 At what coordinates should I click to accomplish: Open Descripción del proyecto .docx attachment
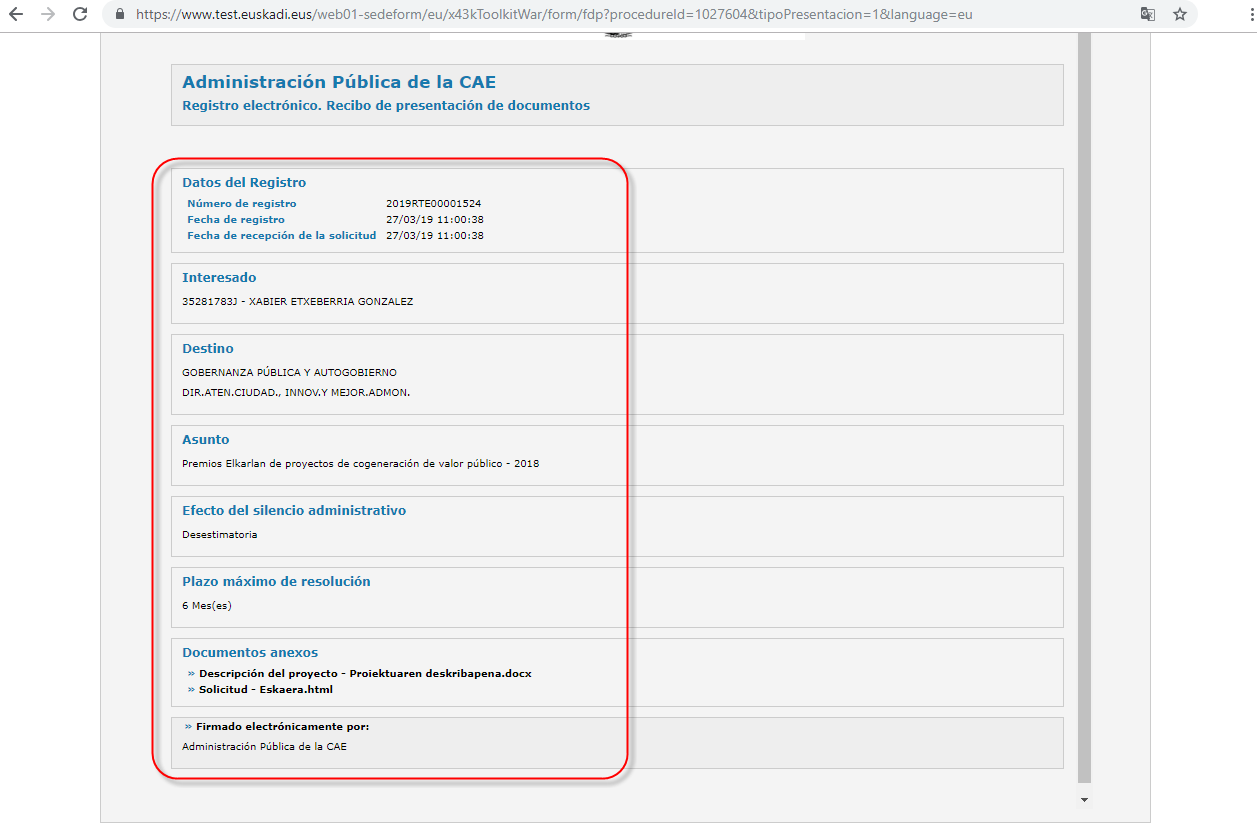(365, 674)
